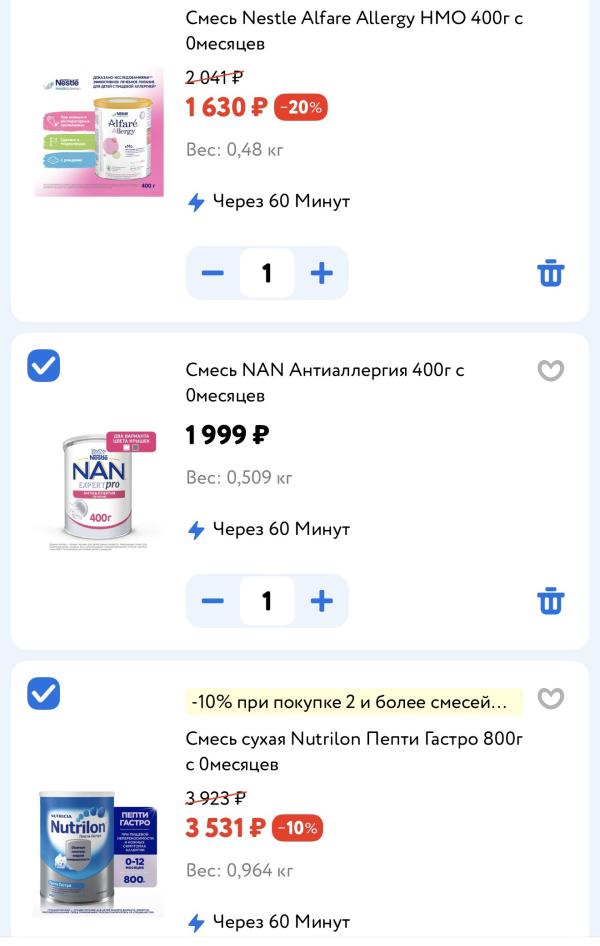Decrease the NAN Антиаллергия quantity with minus
This screenshot has height=946, width=600.
point(212,601)
